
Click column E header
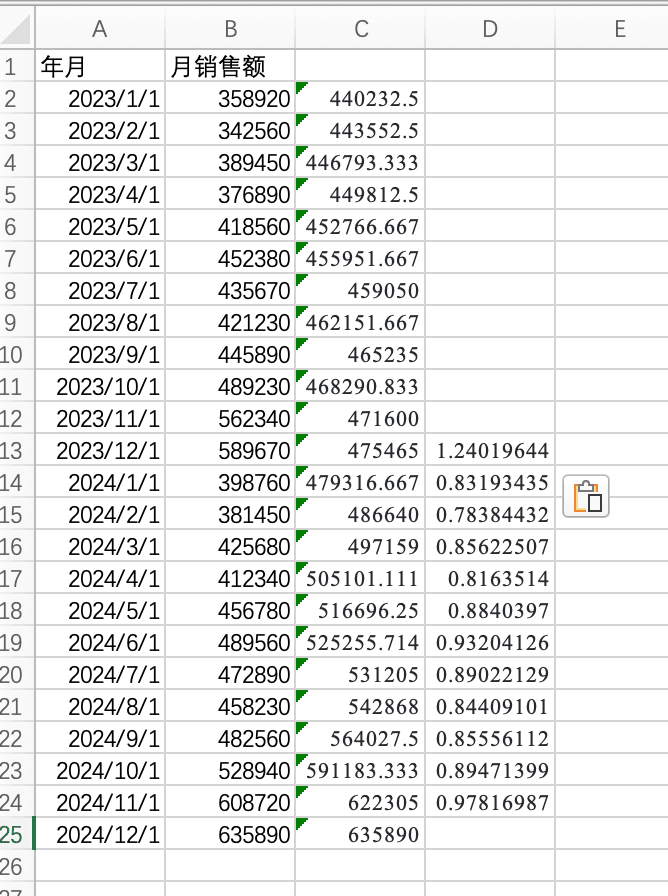pos(619,29)
